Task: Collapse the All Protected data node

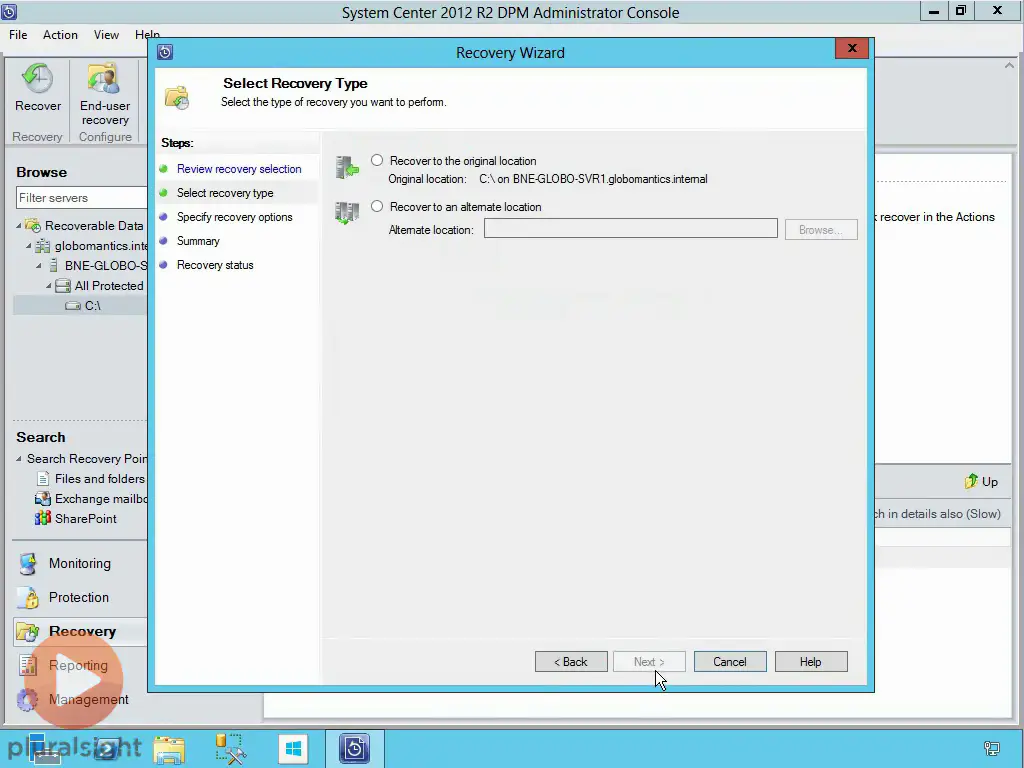Action: point(48,285)
